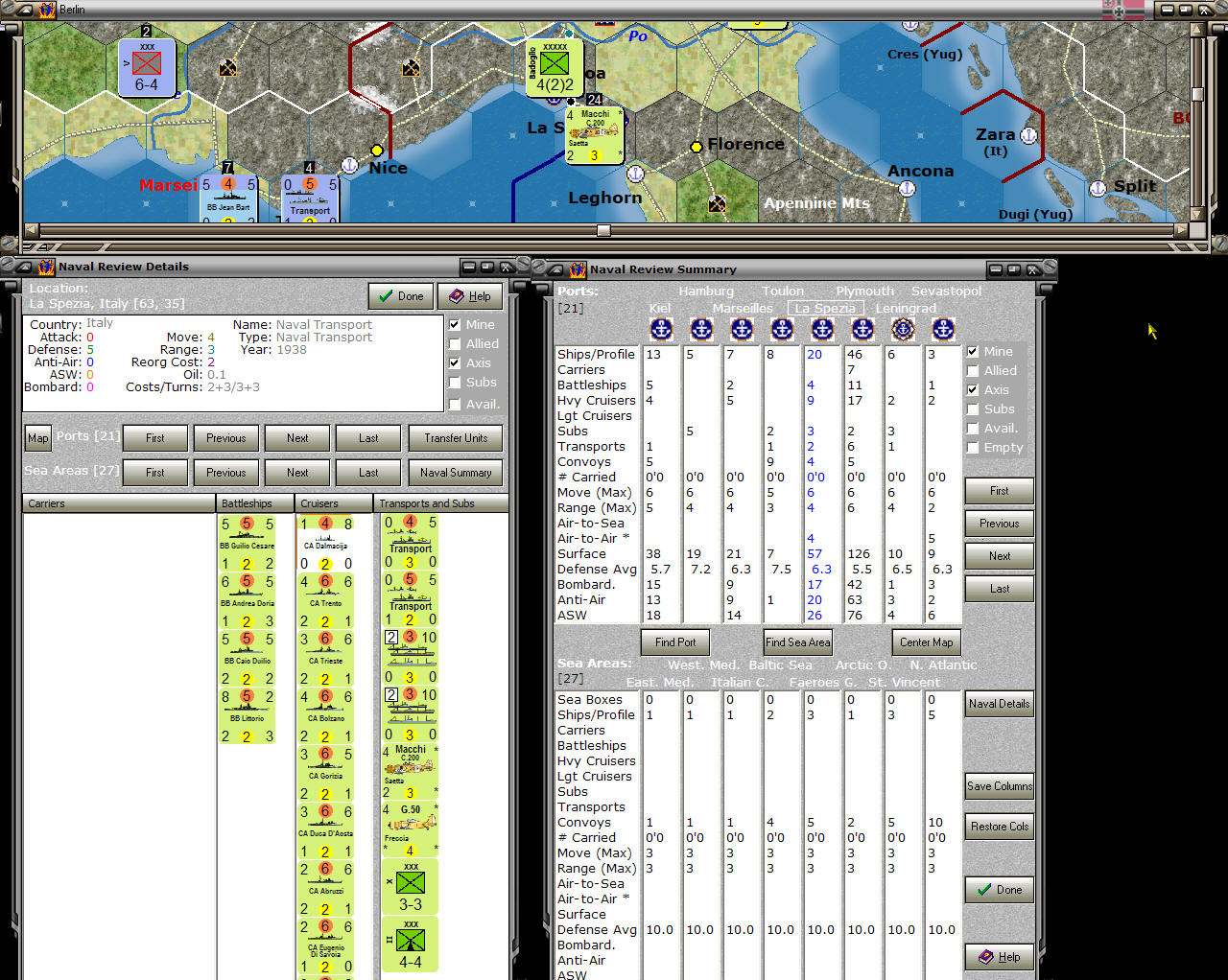This screenshot has width=1228, height=980.
Task: Open Help in the Naval Review Summary window
Action: [x=1000, y=957]
